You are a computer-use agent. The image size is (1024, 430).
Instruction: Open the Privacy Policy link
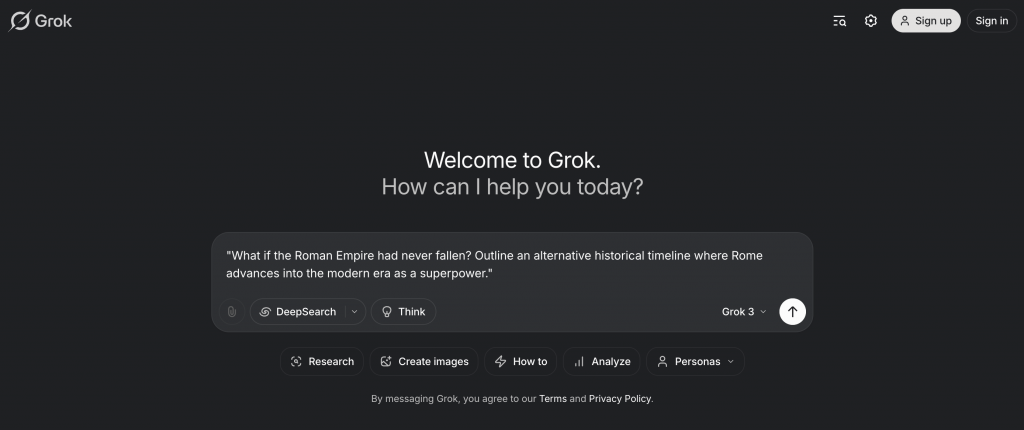click(x=620, y=399)
